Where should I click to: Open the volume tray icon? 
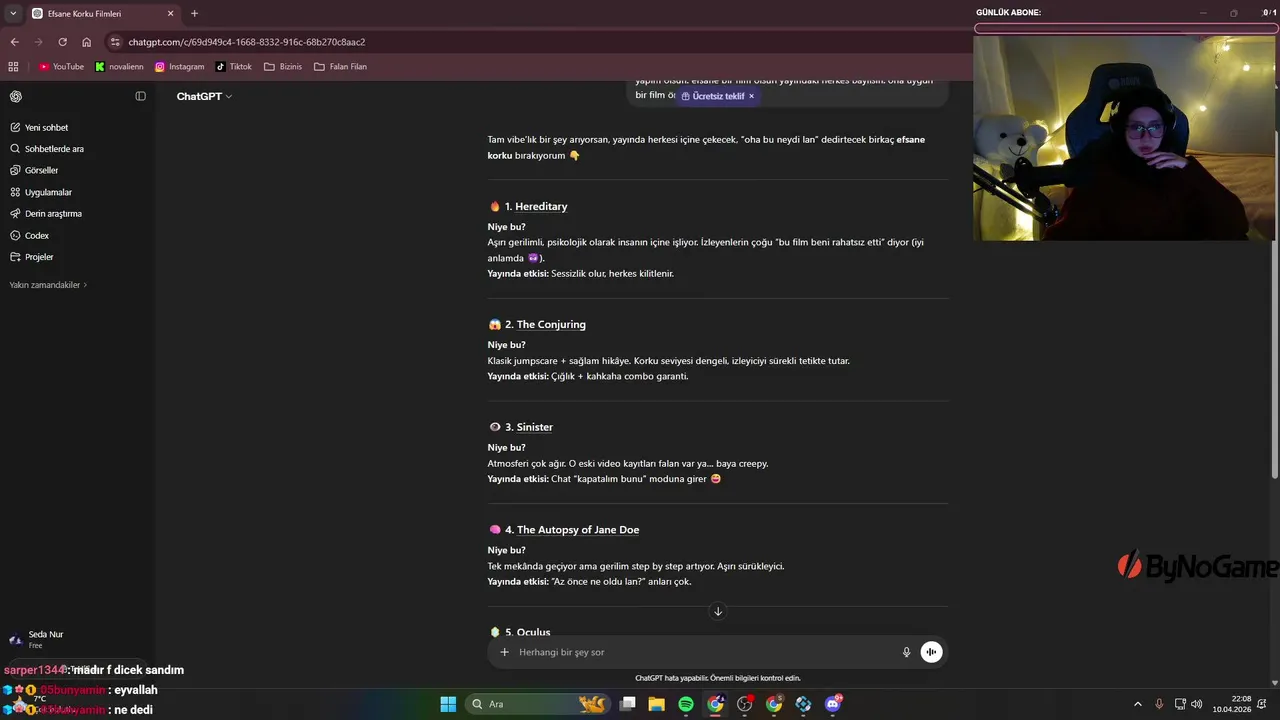[1197, 704]
